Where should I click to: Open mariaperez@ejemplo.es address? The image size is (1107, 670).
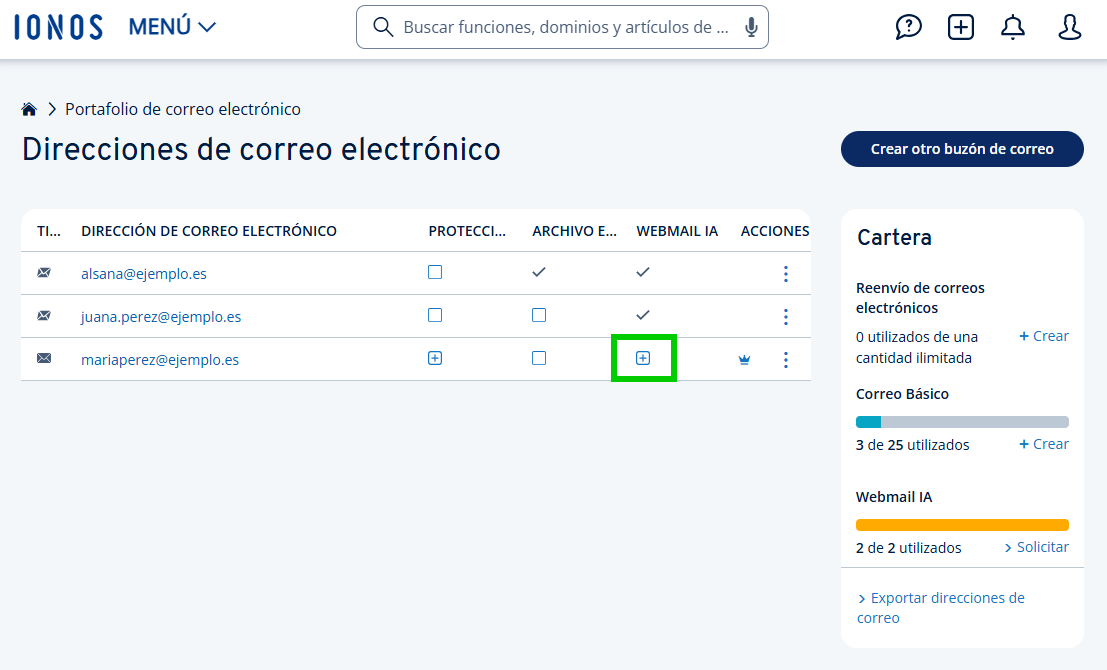coord(160,360)
